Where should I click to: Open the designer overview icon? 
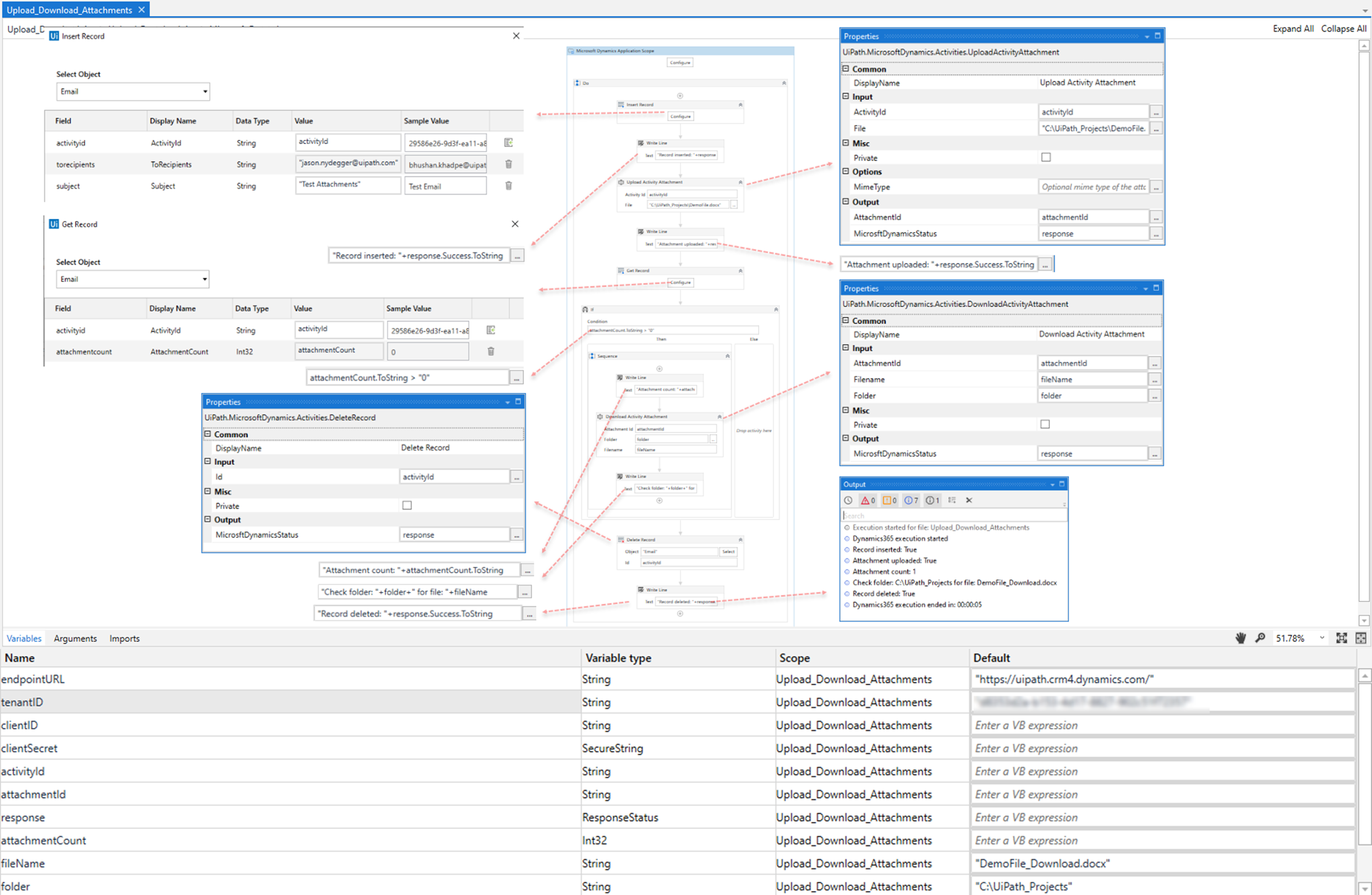pyautogui.click(x=1361, y=638)
